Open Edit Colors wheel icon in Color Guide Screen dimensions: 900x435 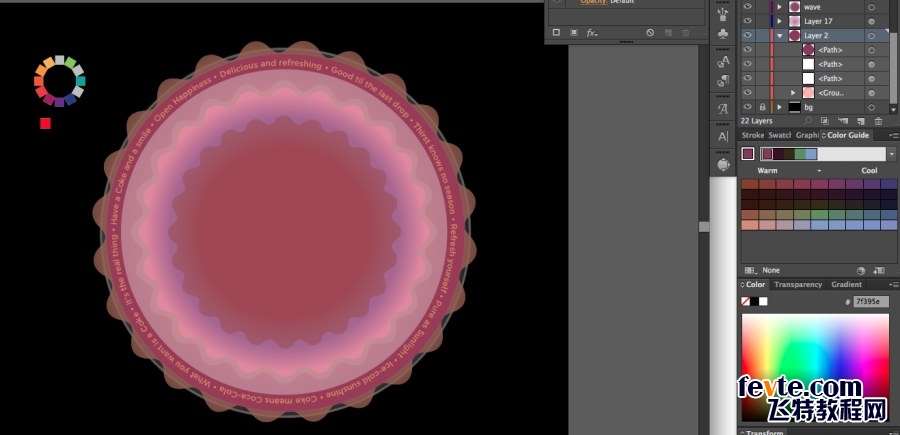click(861, 270)
